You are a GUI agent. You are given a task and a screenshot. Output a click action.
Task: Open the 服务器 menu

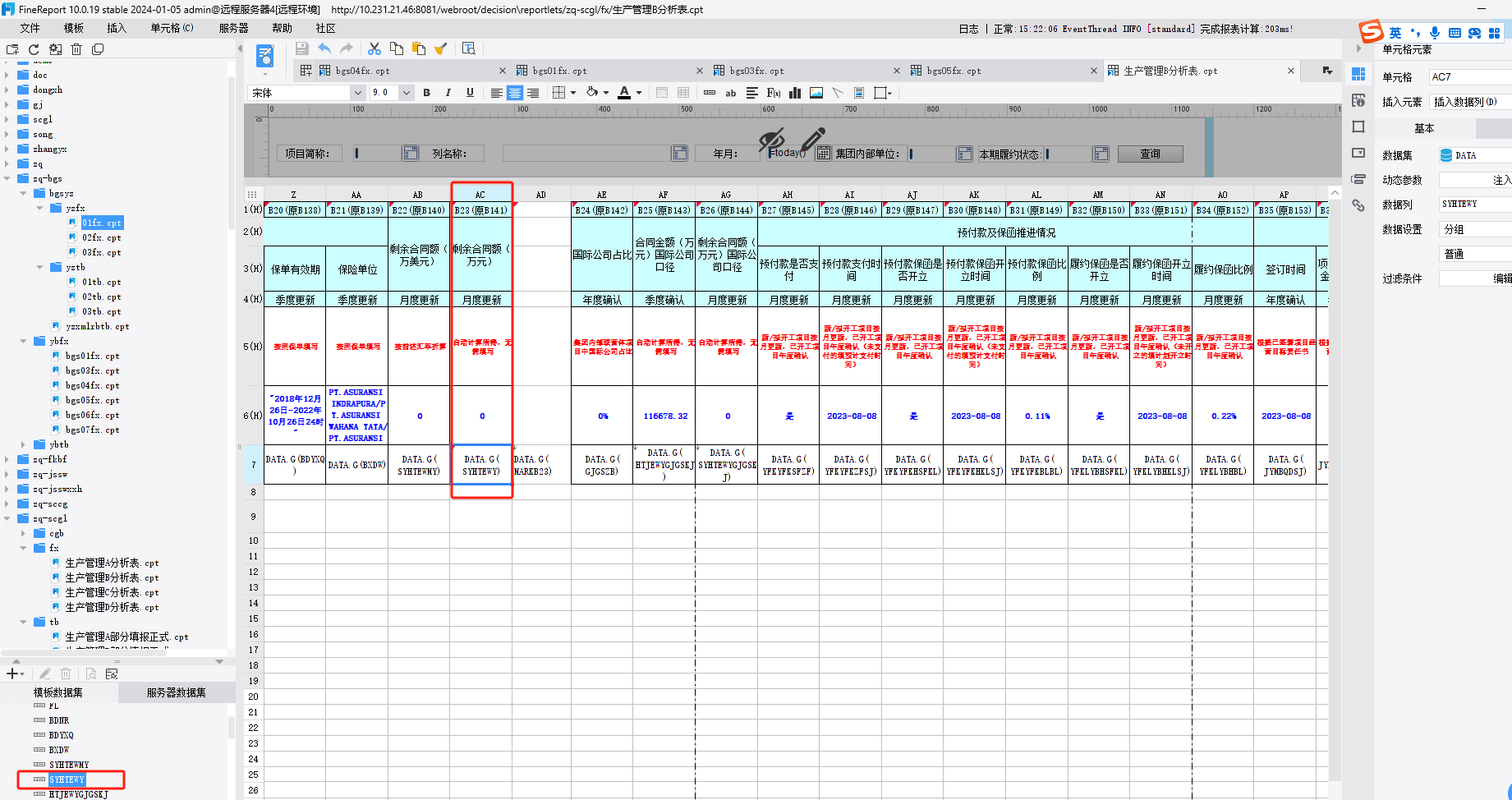click(x=234, y=28)
